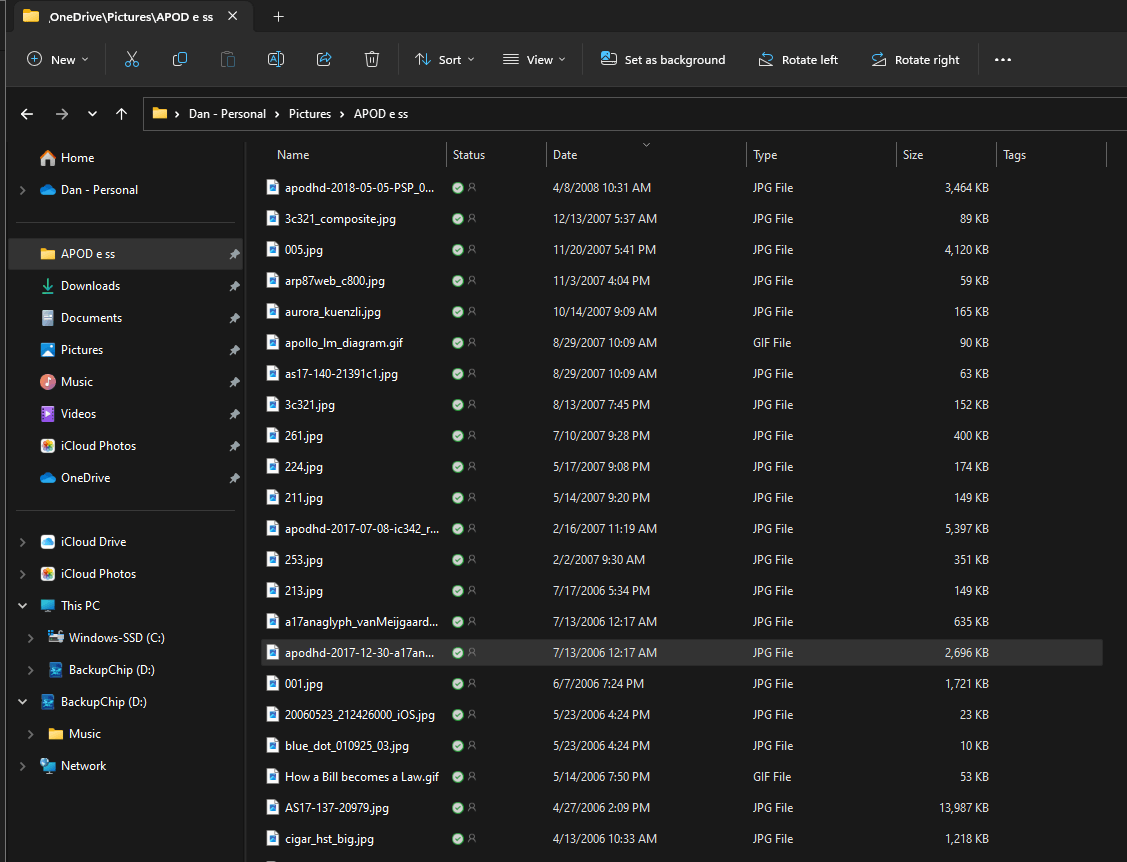The height and width of the screenshot is (862, 1127).
Task: Expand the iCloud Drive tree node
Action: point(23,542)
